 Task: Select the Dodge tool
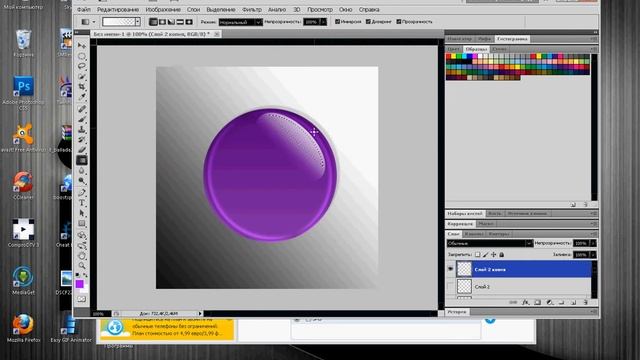(x=82, y=180)
